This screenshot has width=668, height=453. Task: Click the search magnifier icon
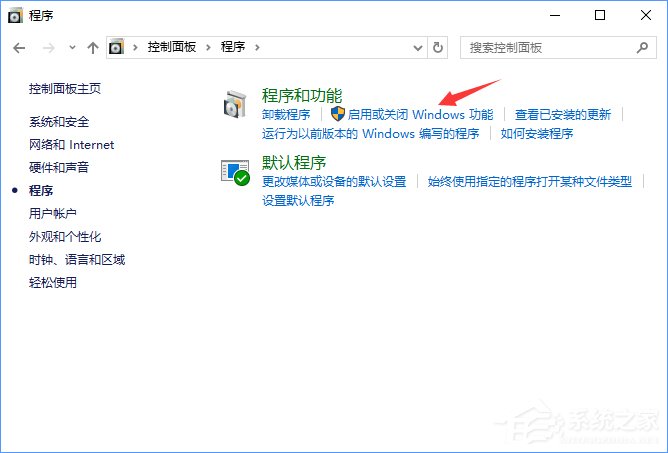coord(642,47)
